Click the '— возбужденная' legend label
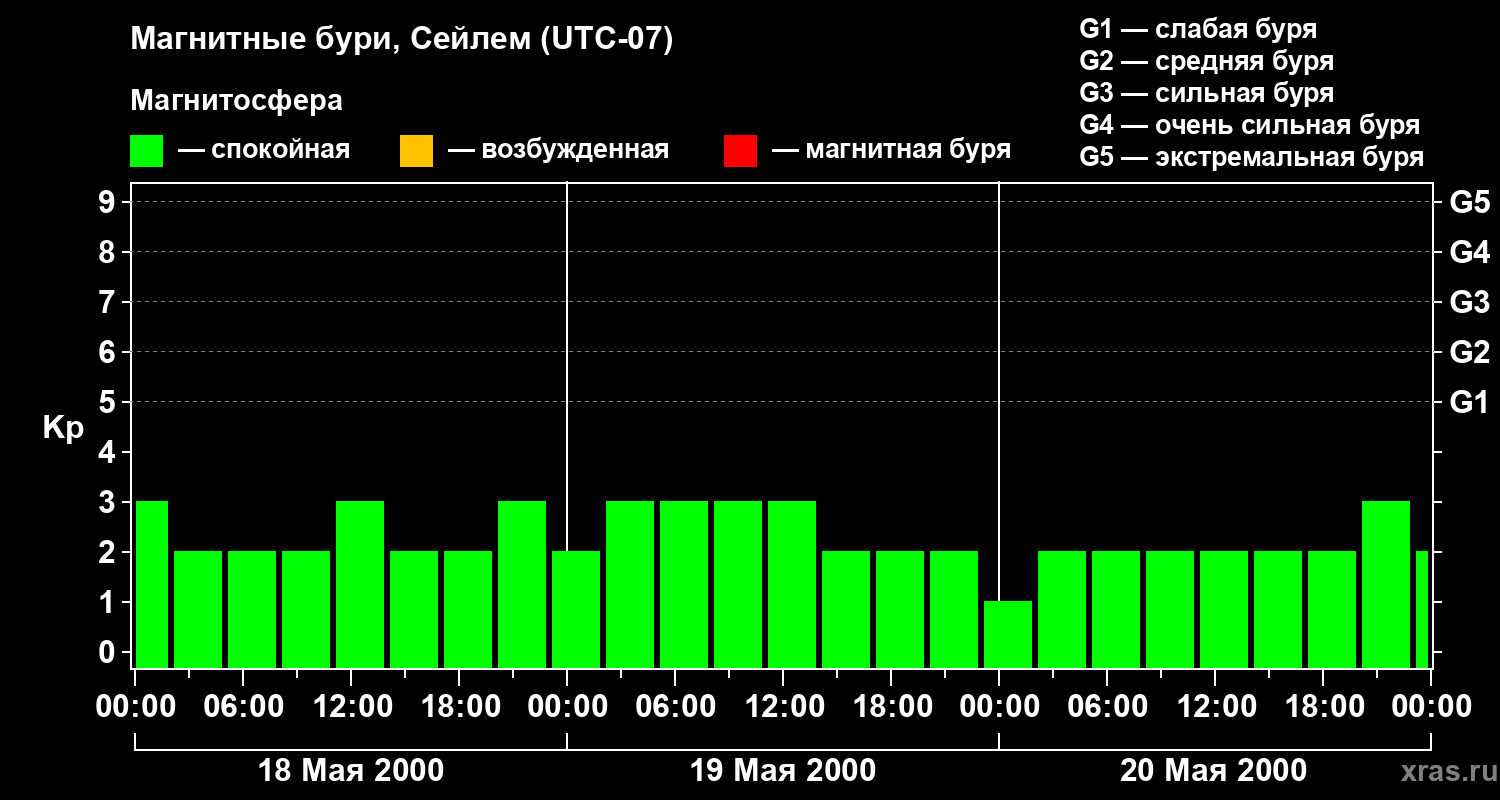This screenshot has height=800, width=1500. coord(558,150)
